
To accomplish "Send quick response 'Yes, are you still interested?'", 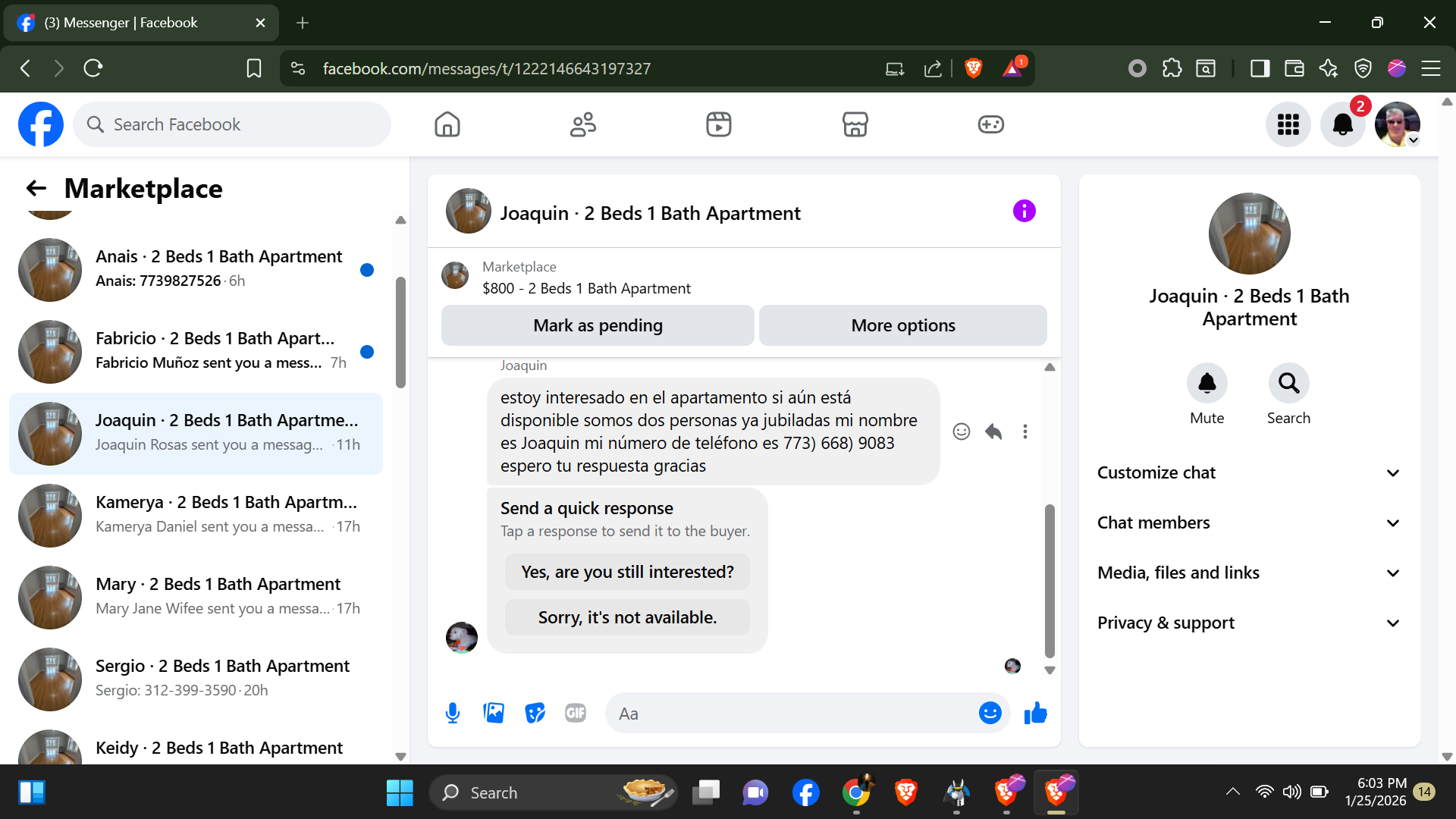I will click(x=627, y=572).
